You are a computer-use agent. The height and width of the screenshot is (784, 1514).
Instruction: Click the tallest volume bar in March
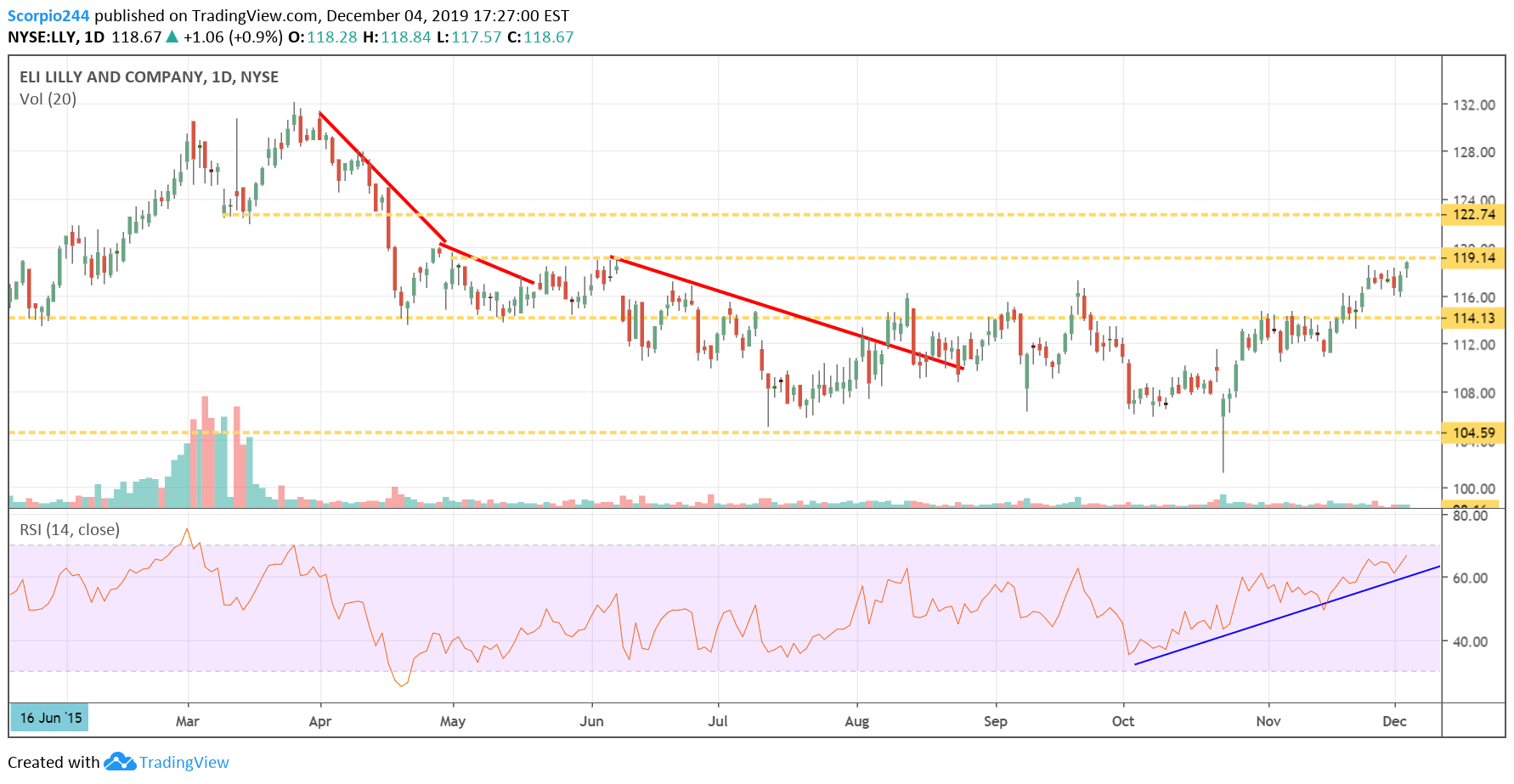point(204,452)
